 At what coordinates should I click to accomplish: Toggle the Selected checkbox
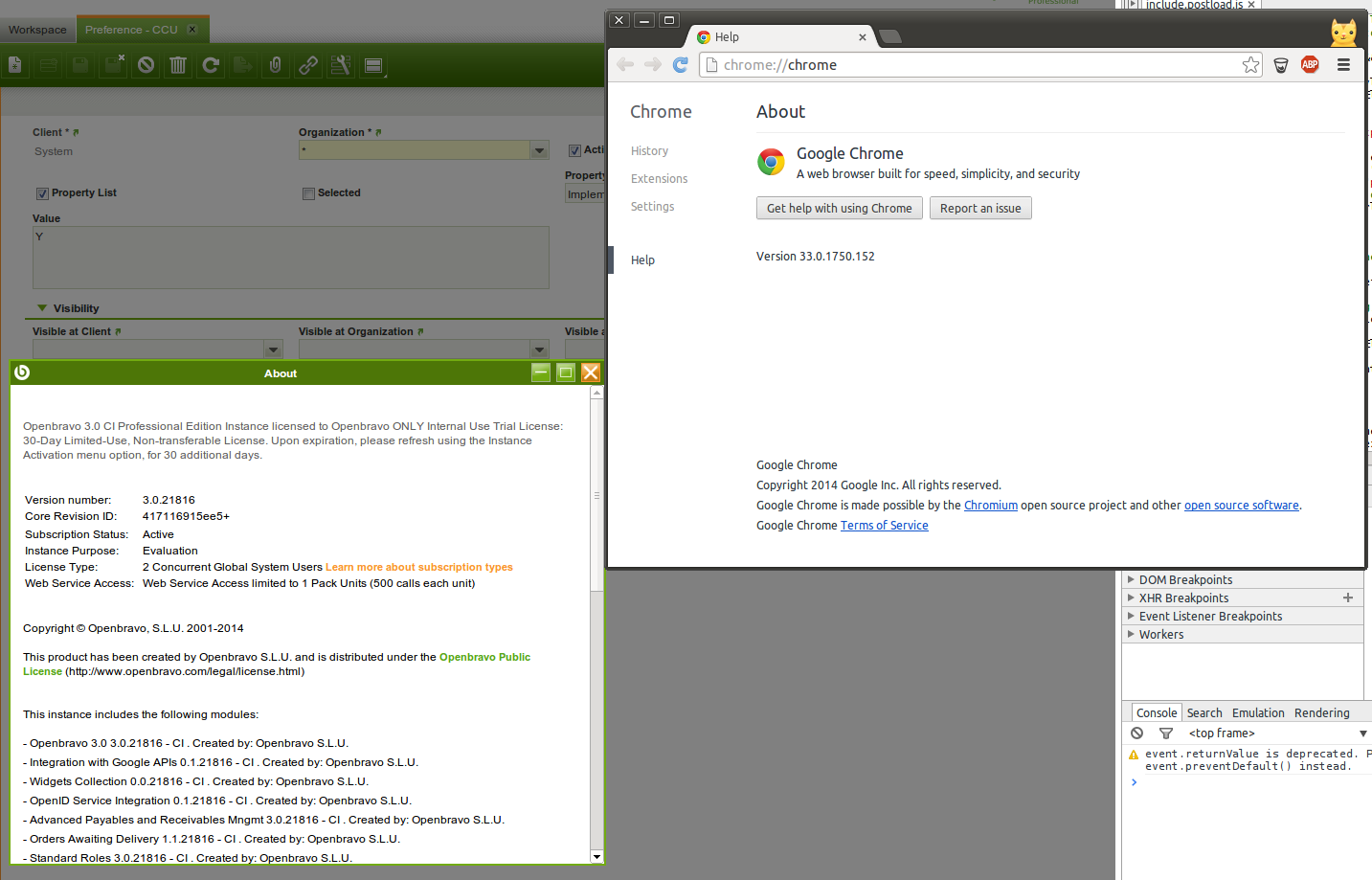pyautogui.click(x=308, y=193)
